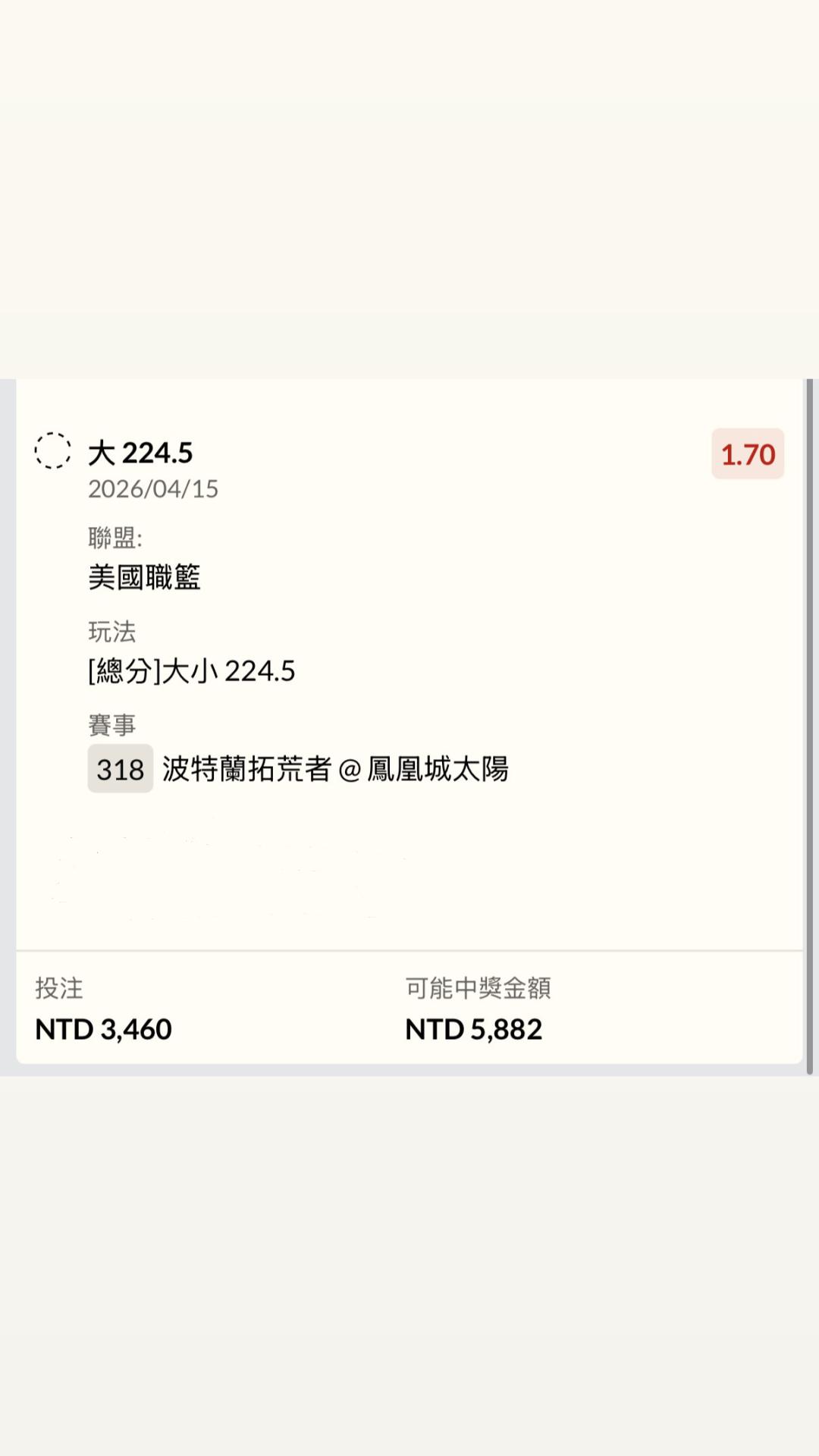Click the [總分]大小 224.5 play type
Viewport: 819px width, 1456px height.
(192, 671)
